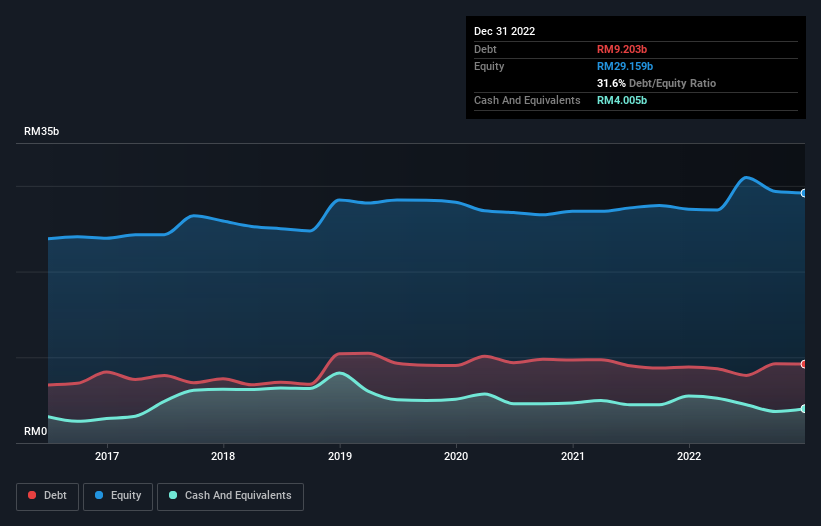The image size is (821, 526).
Task: Click the 31.6% Debt/Equity Ratio text
Action: (x=656, y=83)
